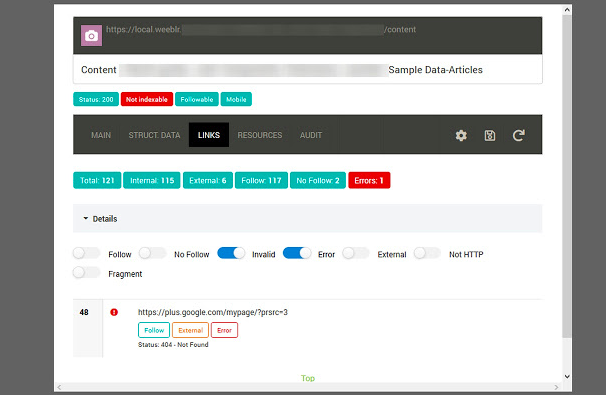The height and width of the screenshot is (395, 606).
Task: Jump to Top link at bottom
Action: pyautogui.click(x=308, y=378)
